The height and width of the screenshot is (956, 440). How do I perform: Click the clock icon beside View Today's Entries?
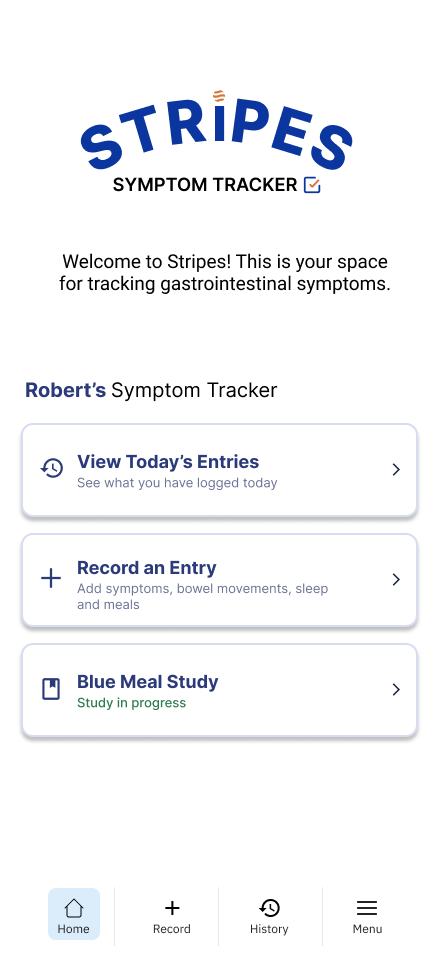coord(52,468)
